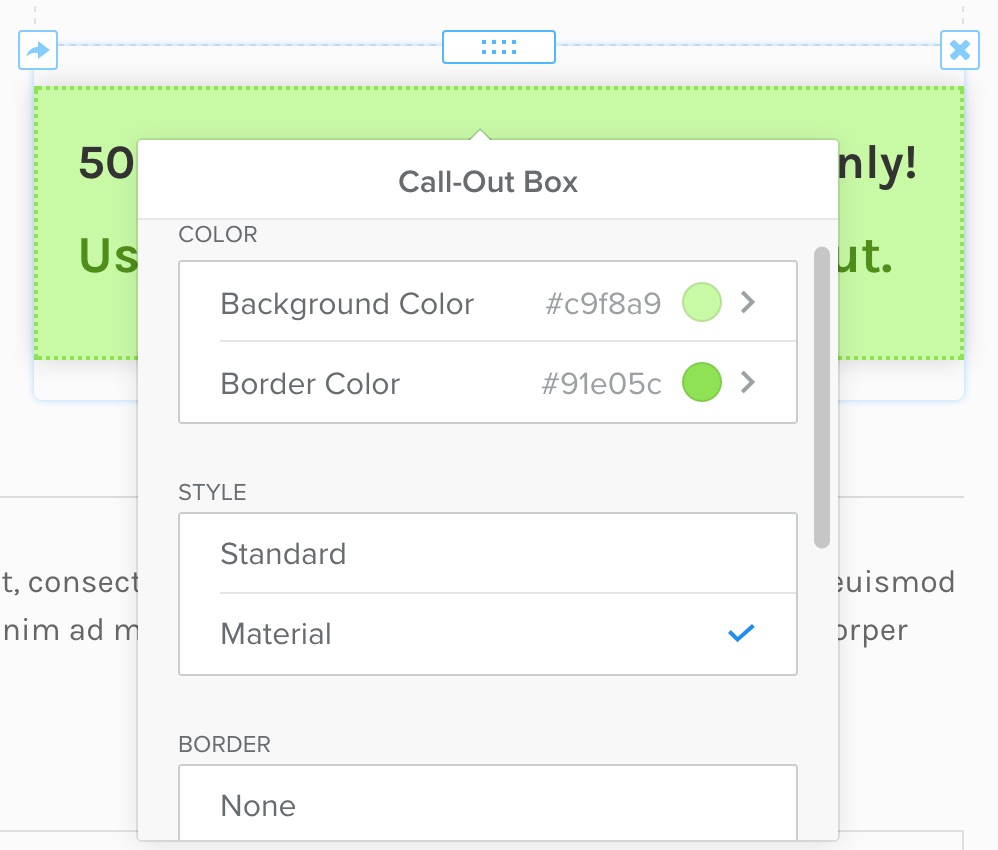Click the blue checkmark beside Material
Image resolution: width=998 pixels, height=850 pixels.
click(x=740, y=632)
